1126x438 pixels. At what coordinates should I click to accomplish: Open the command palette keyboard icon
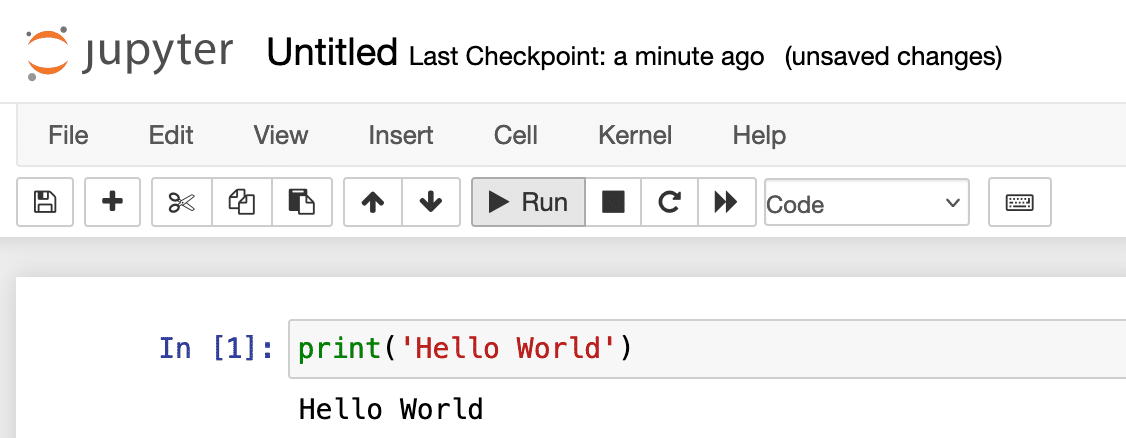coord(1020,202)
